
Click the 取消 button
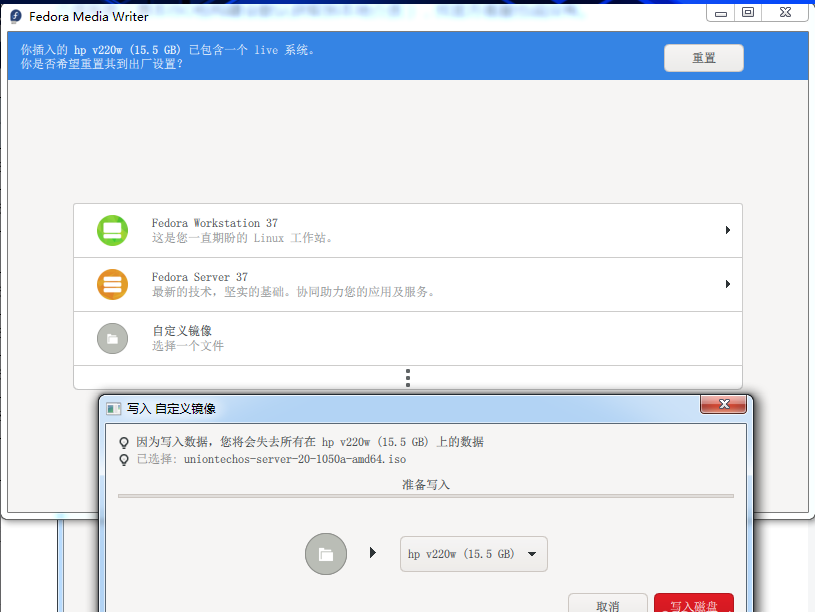point(608,605)
